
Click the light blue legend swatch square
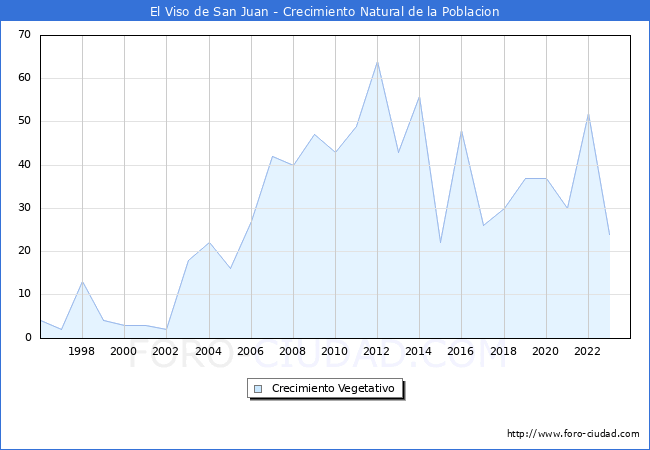click(258, 388)
